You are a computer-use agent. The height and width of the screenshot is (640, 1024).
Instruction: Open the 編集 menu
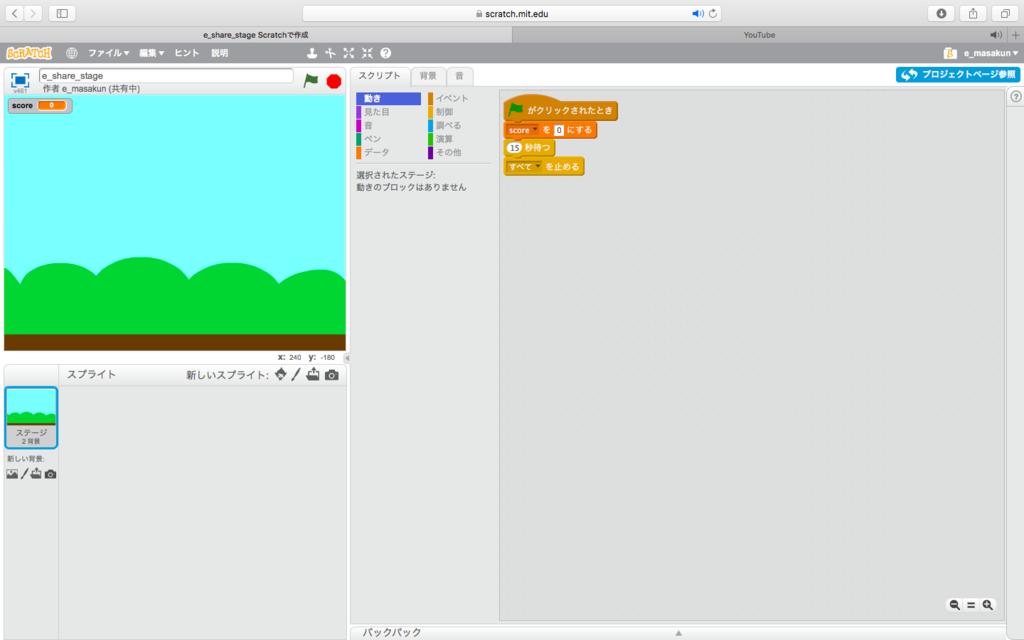click(x=152, y=53)
